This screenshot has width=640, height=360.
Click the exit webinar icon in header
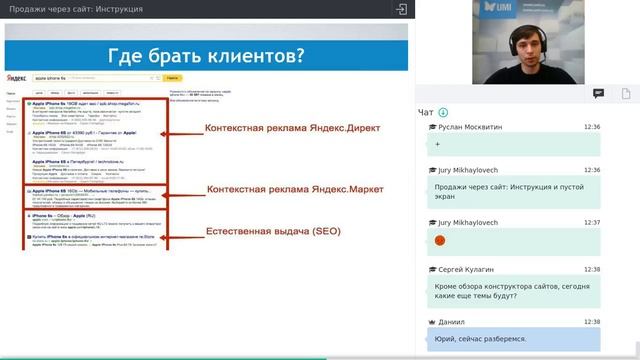[401, 9]
